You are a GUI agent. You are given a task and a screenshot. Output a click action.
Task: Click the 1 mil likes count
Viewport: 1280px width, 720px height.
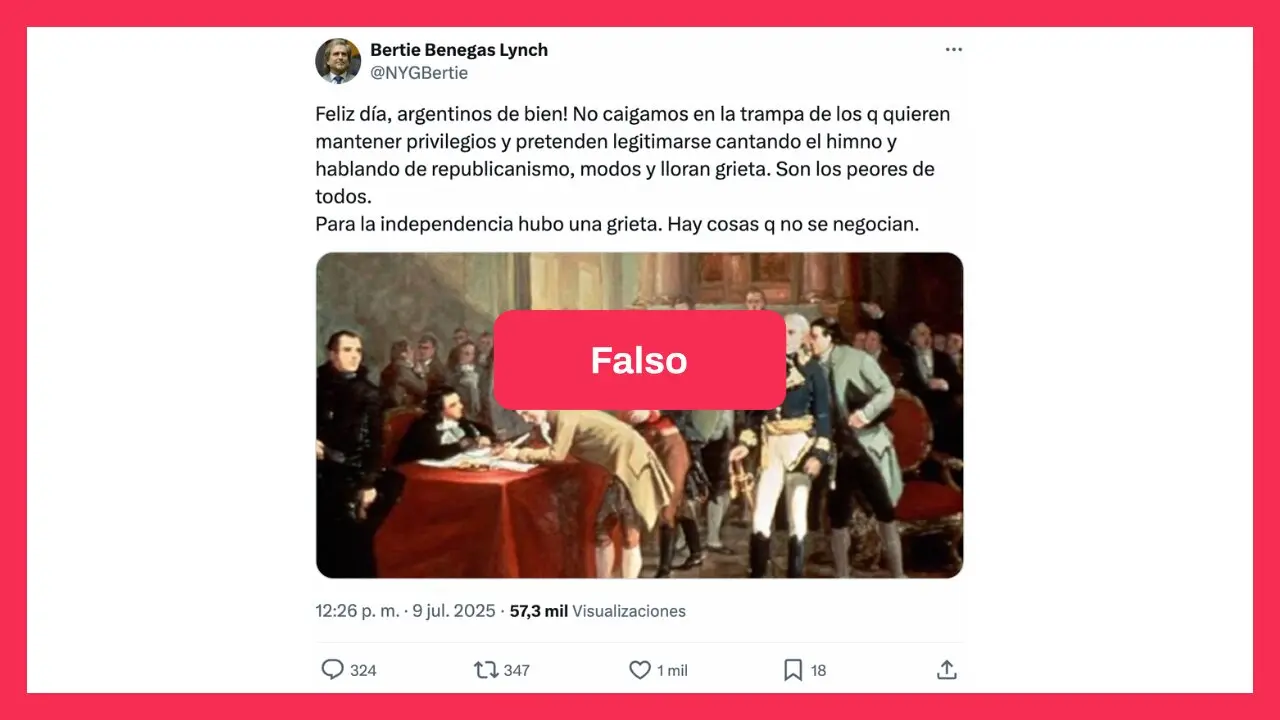[x=672, y=670]
